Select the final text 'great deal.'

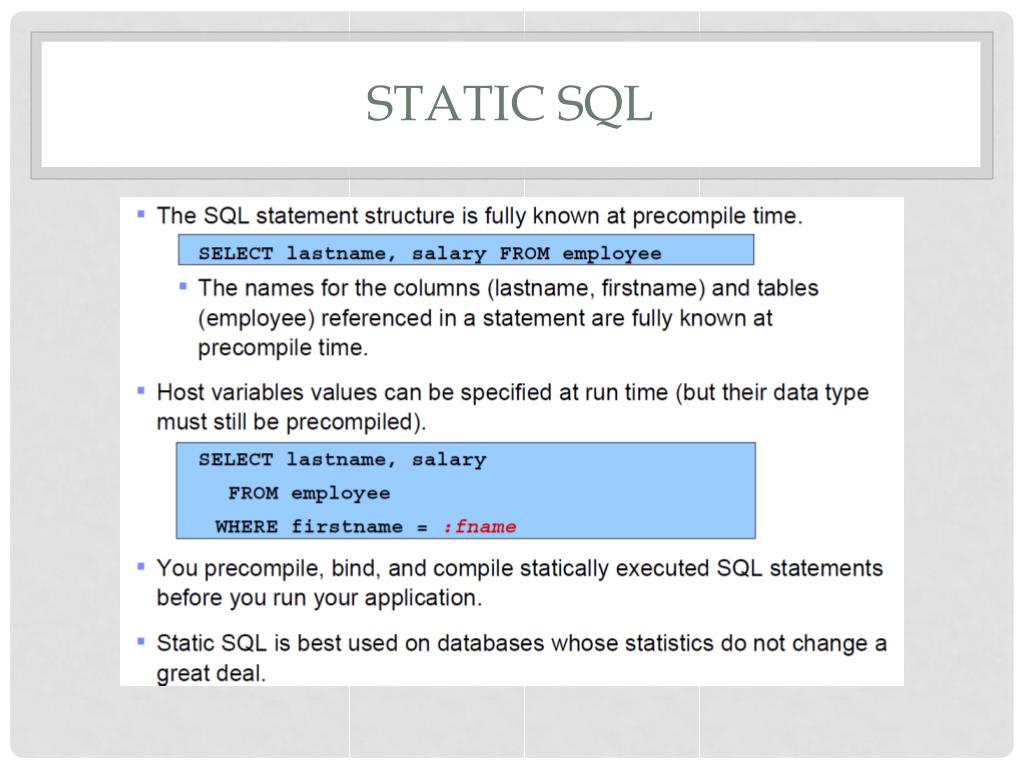(211, 673)
